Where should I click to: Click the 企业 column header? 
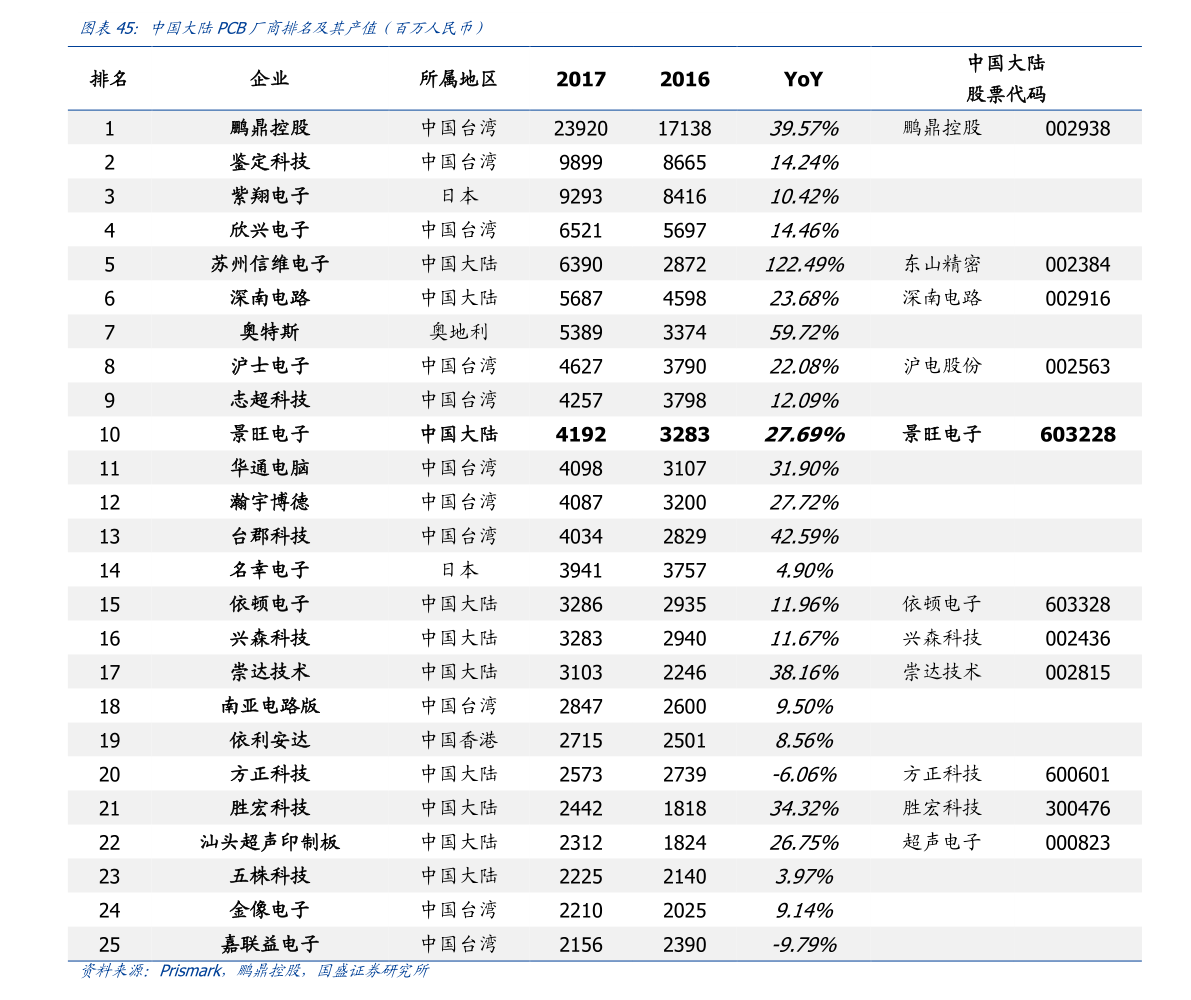[x=269, y=79]
